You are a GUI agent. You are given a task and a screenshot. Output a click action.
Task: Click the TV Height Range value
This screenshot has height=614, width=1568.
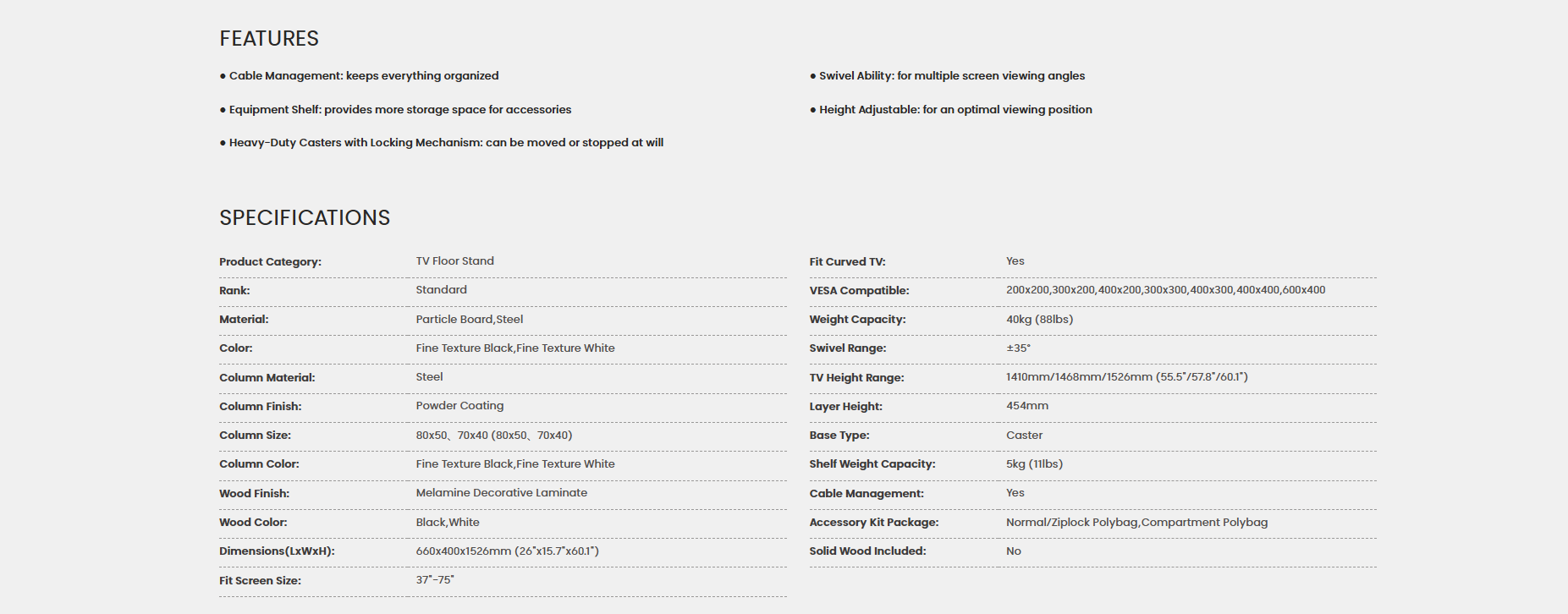click(1126, 377)
